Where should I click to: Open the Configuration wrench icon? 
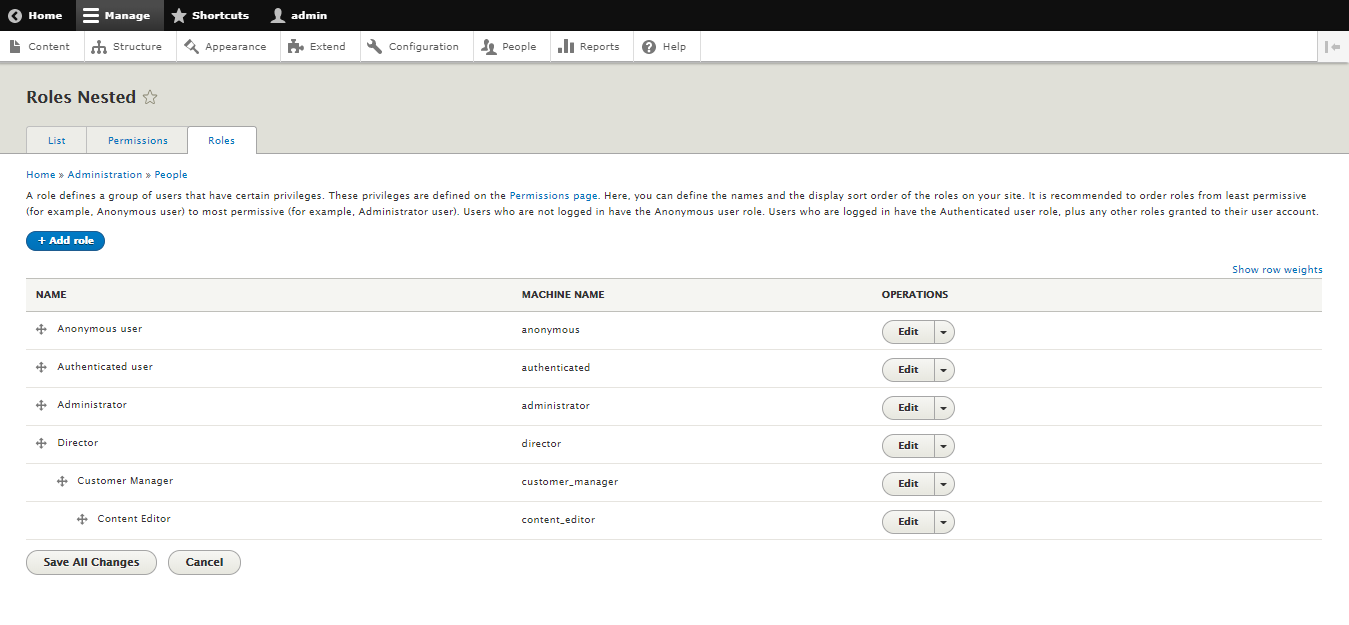click(x=375, y=46)
